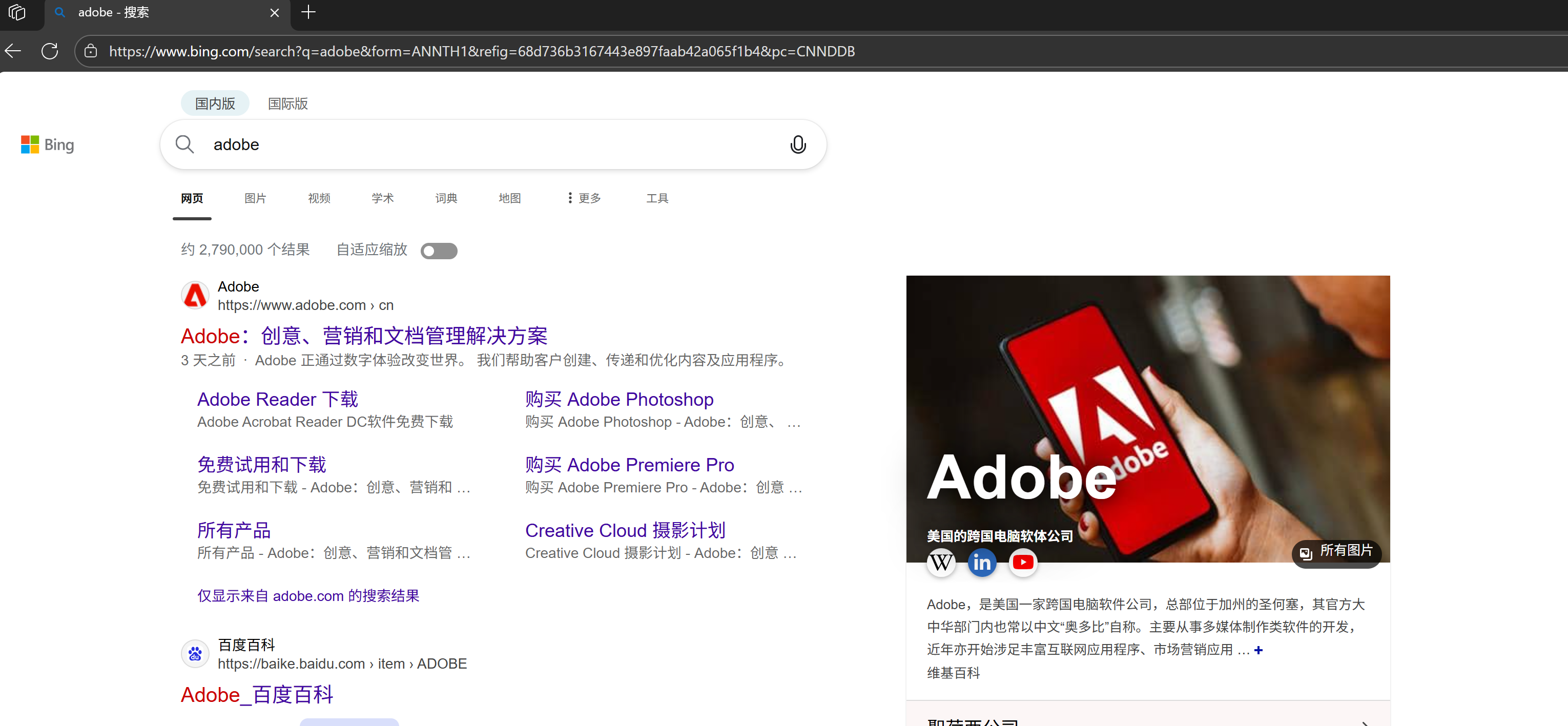Expand the Adobe description with plus sign
Viewport: 1568px width, 726px height.
tap(1258, 651)
